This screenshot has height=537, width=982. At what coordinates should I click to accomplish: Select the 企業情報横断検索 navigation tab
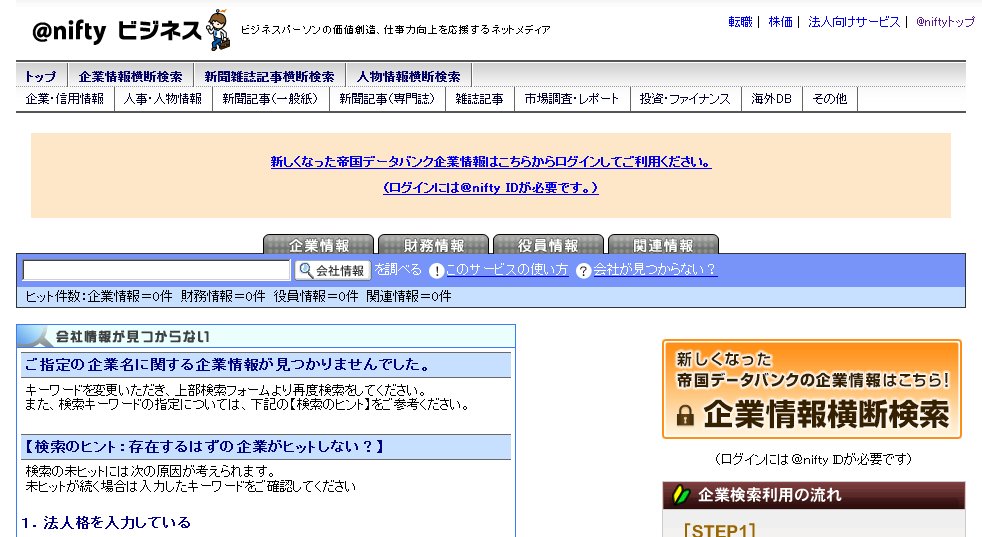pyautogui.click(x=130, y=76)
